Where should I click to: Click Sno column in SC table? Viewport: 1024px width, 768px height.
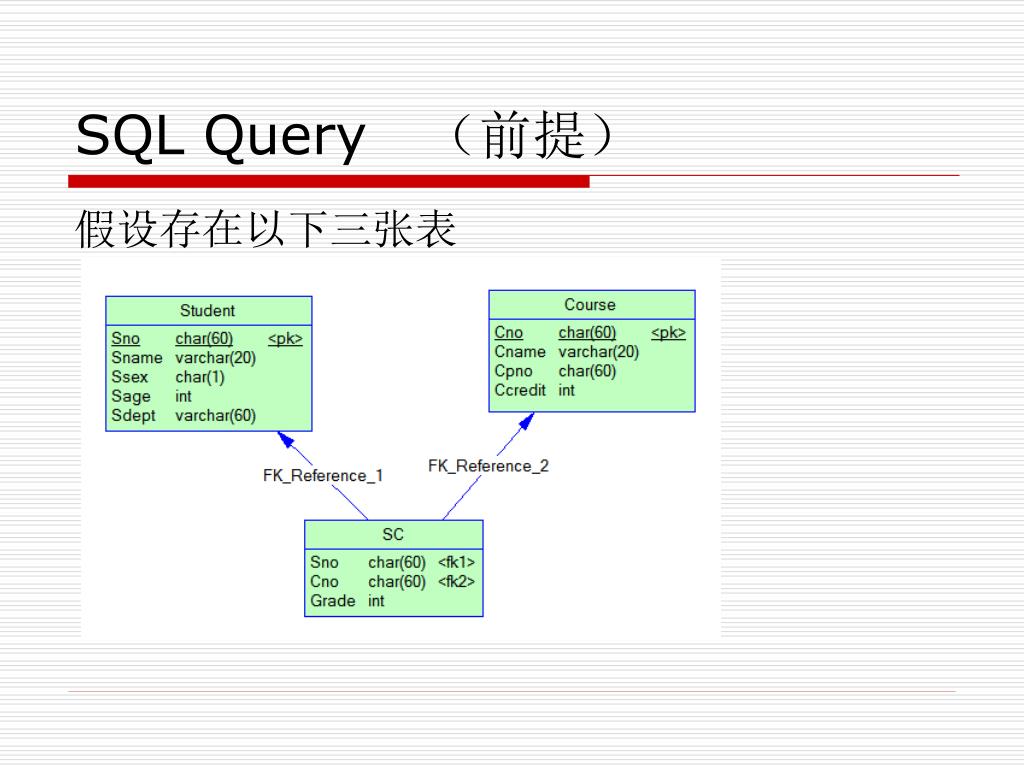pyautogui.click(x=324, y=562)
